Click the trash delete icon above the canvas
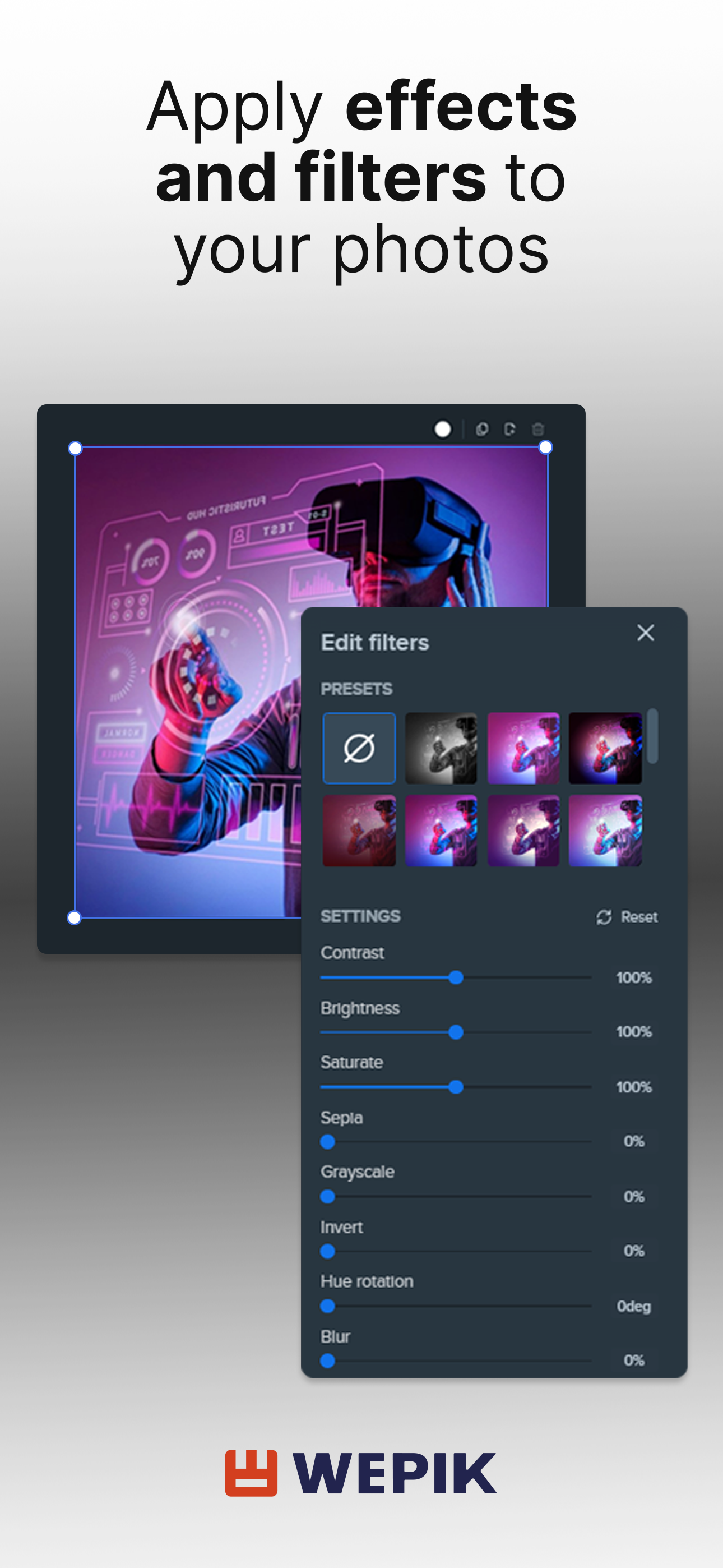The image size is (723, 1568). click(538, 430)
